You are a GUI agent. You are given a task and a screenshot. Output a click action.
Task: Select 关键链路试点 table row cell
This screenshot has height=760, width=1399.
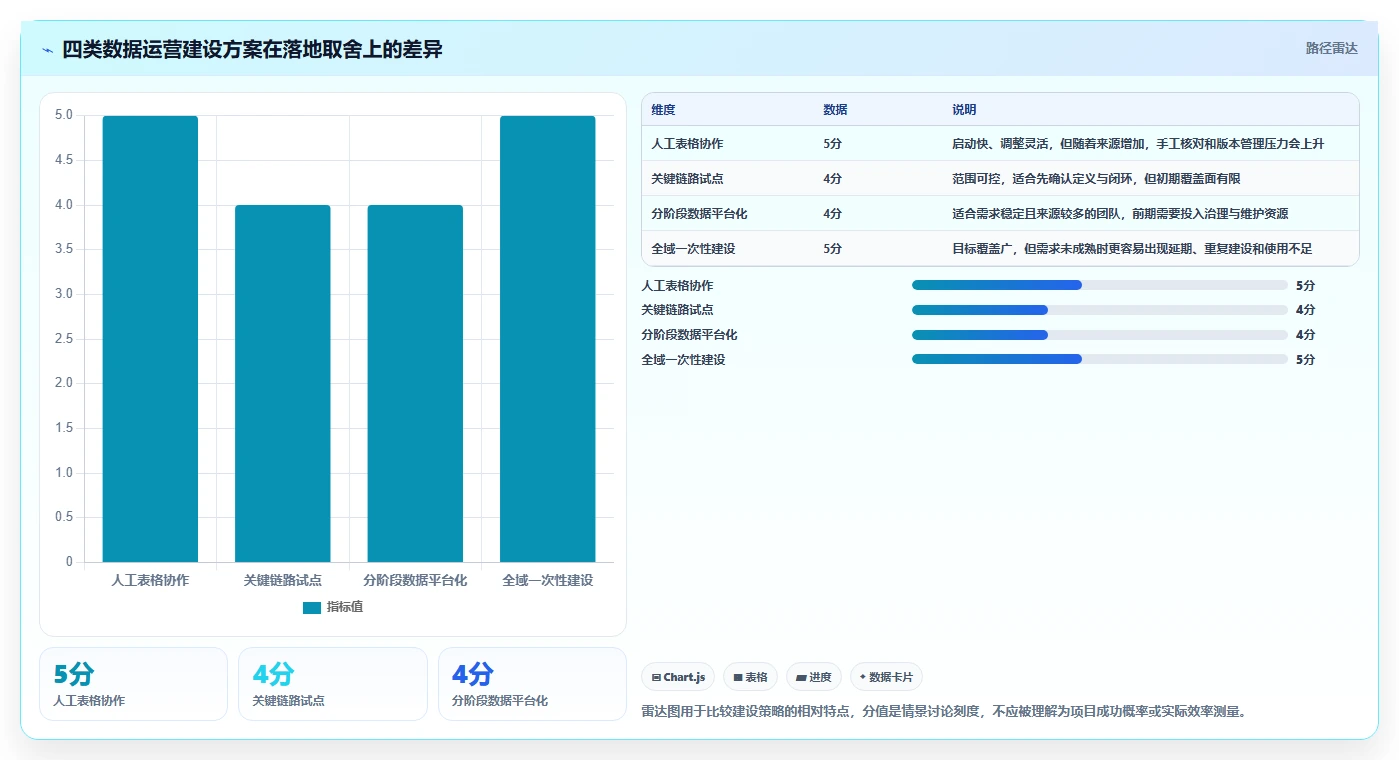[687, 179]
